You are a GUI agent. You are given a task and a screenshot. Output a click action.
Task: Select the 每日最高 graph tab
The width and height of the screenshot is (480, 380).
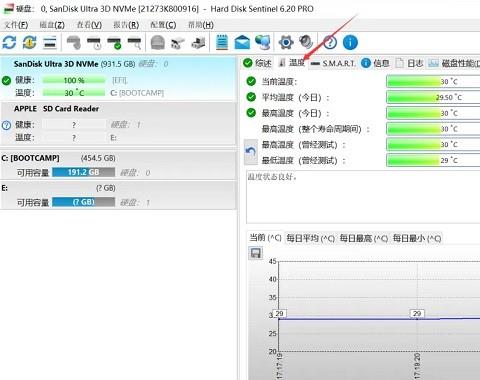coord(364,238)
